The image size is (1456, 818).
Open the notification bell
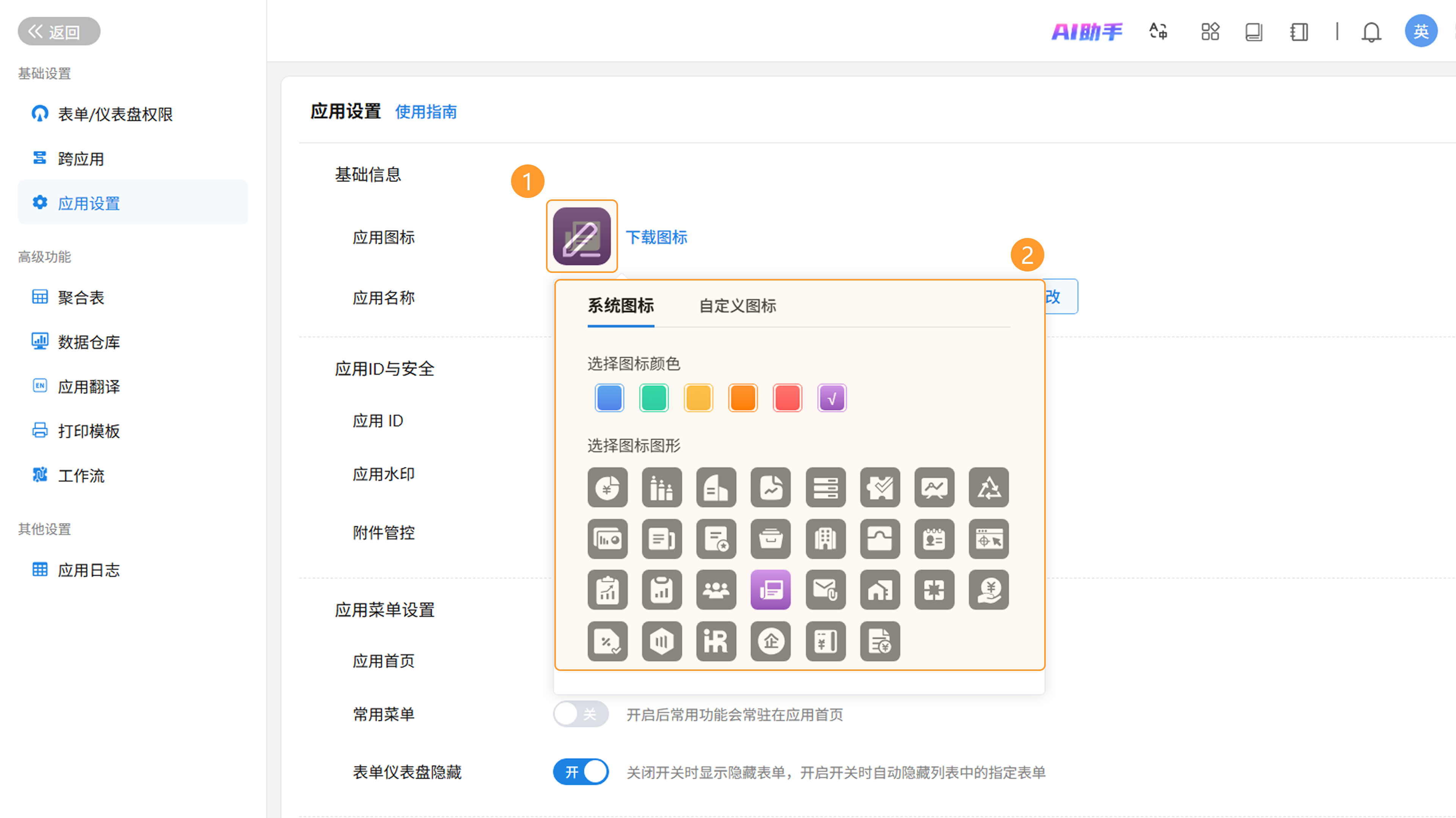click(1371, 31)
